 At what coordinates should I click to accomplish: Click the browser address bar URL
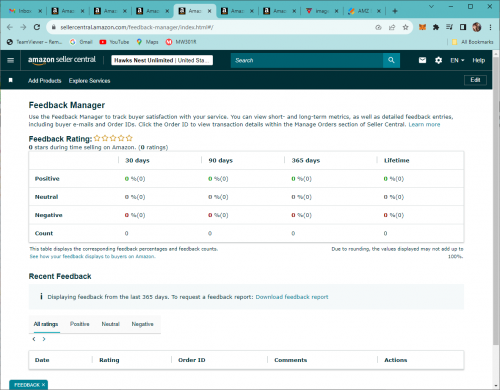coord(137,27)
